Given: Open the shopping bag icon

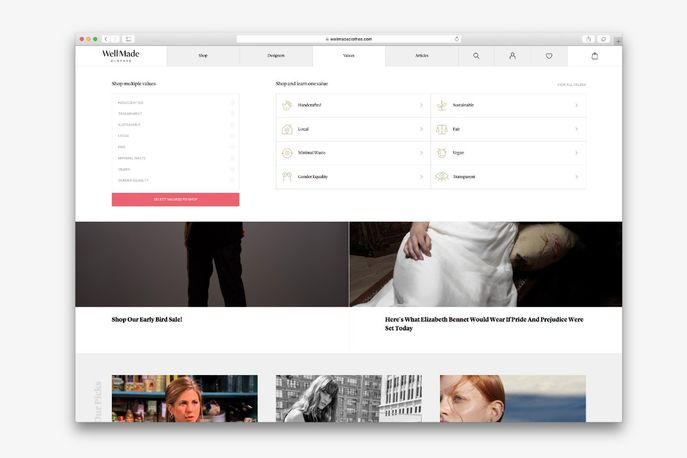Looking at the screenshot, I should point(595,56).
